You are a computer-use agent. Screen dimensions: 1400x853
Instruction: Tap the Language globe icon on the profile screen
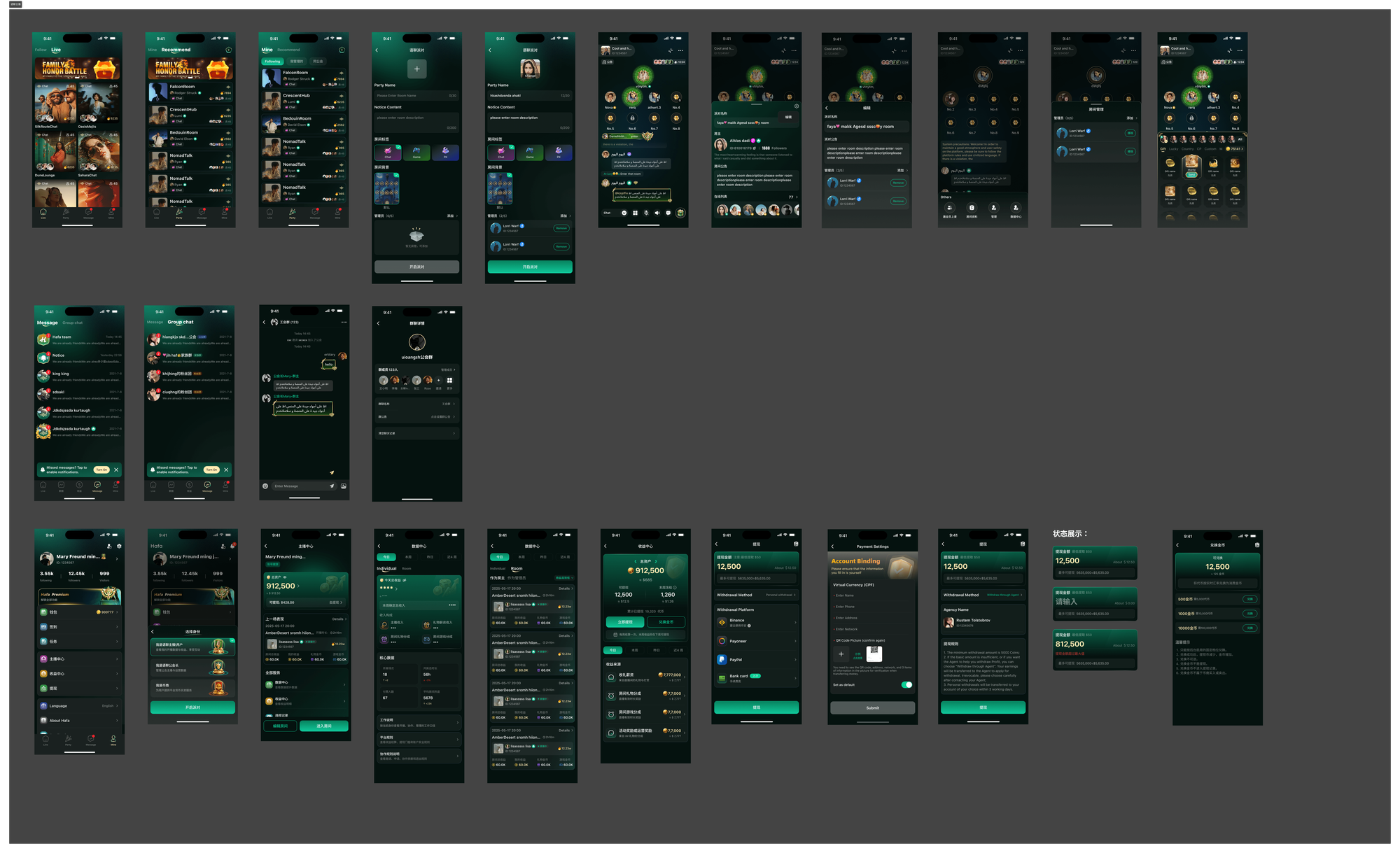(x=43, y=706)
